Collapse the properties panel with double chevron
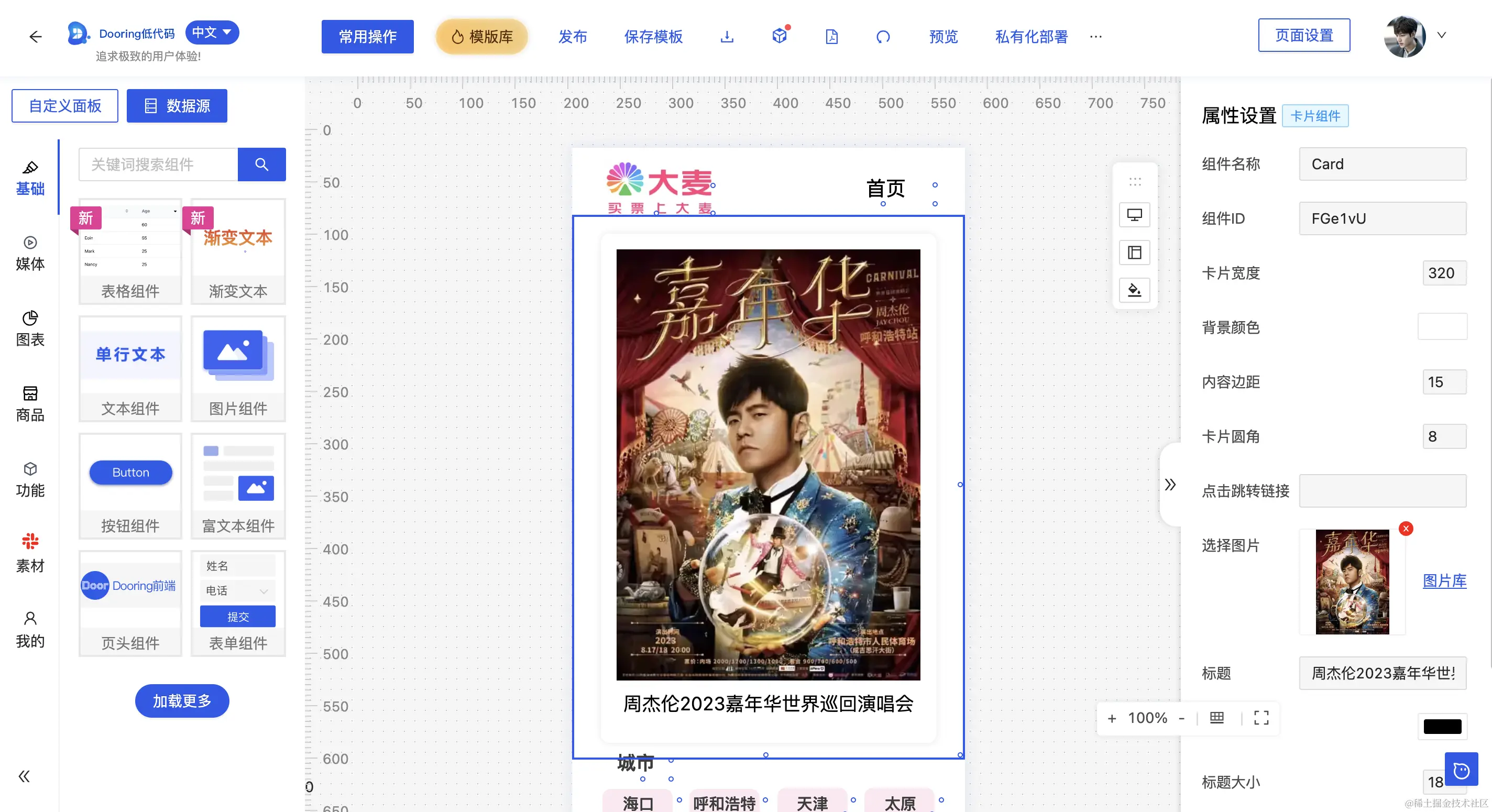1492x812 pixels. click(x=1170, y=484)
